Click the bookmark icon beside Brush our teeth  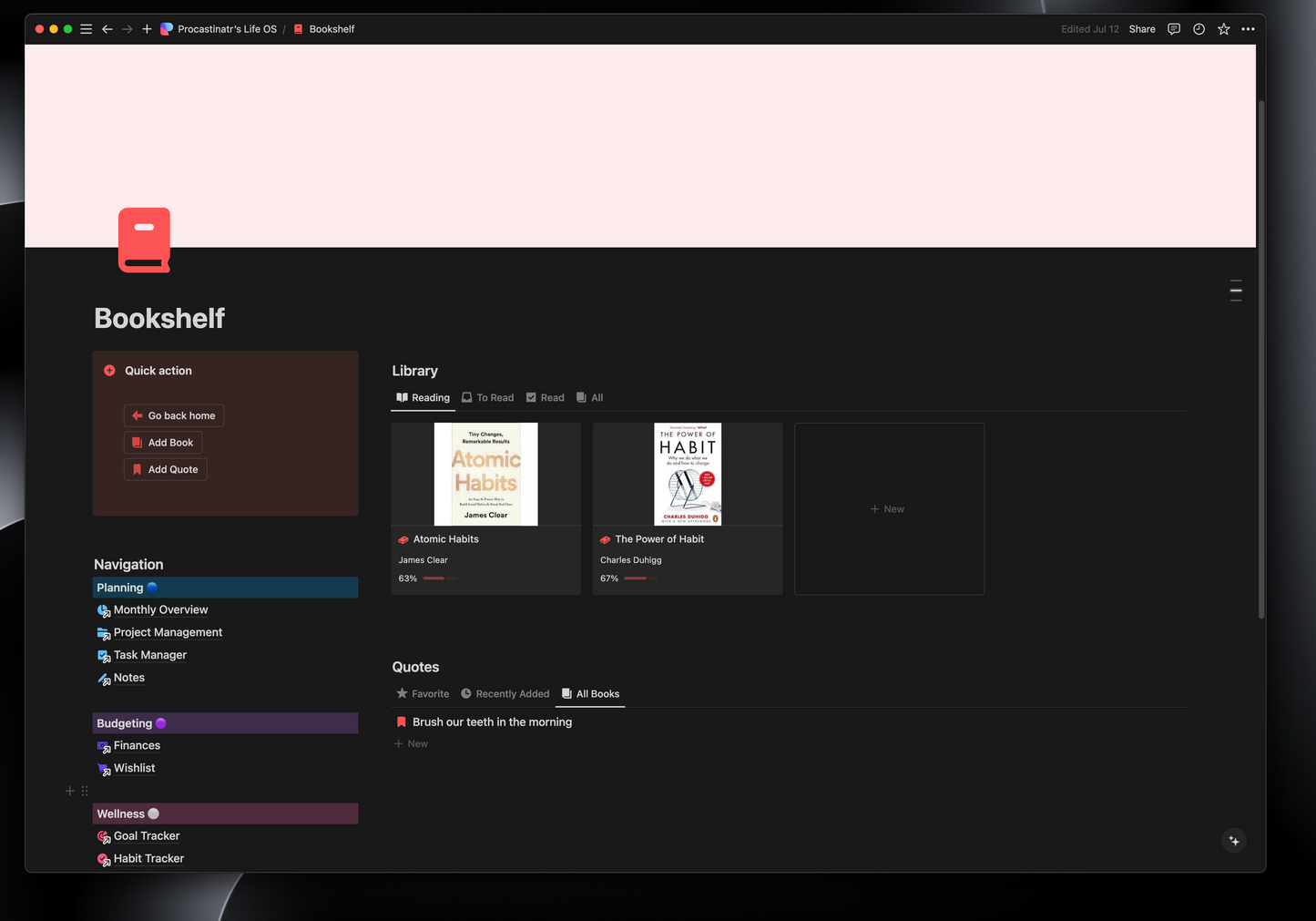tap(402, 721)
